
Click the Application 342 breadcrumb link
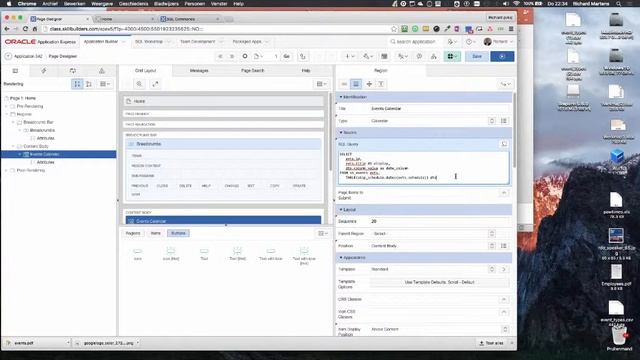click(28, 56)
